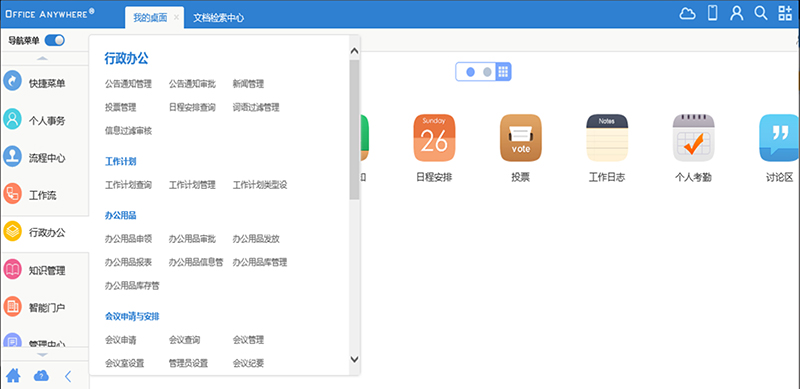The width and height of the screenshot is (800, 389).
Task: Open 会议纪要 link
Action: [248, 363]
